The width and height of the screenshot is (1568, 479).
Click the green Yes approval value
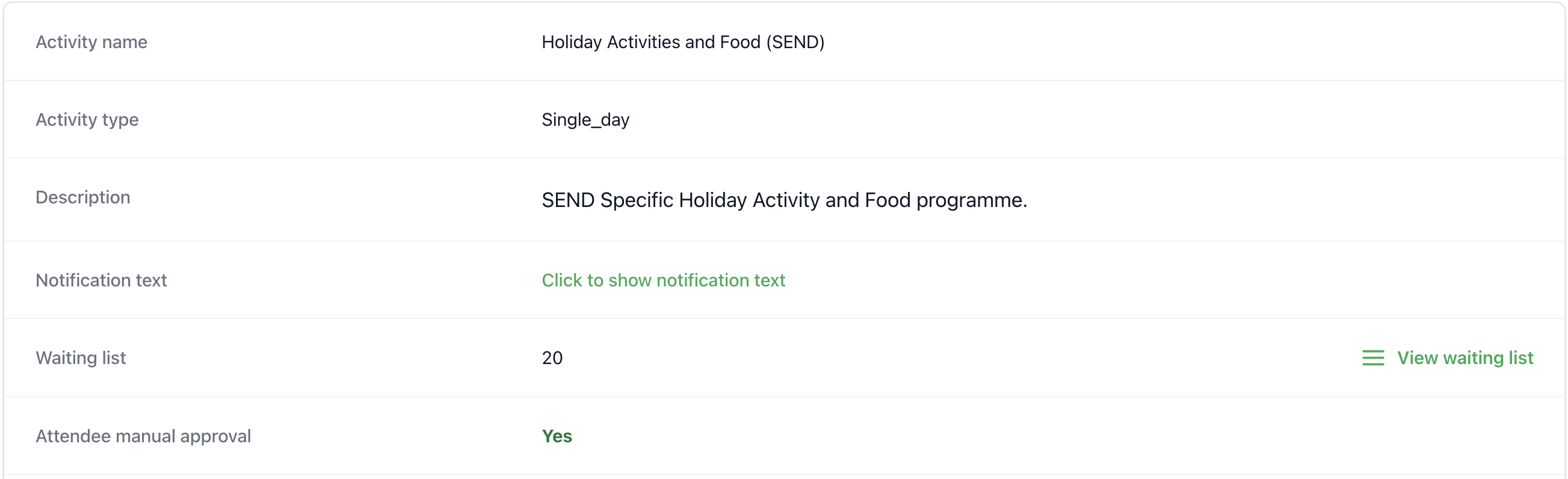(x=557, y=436)
